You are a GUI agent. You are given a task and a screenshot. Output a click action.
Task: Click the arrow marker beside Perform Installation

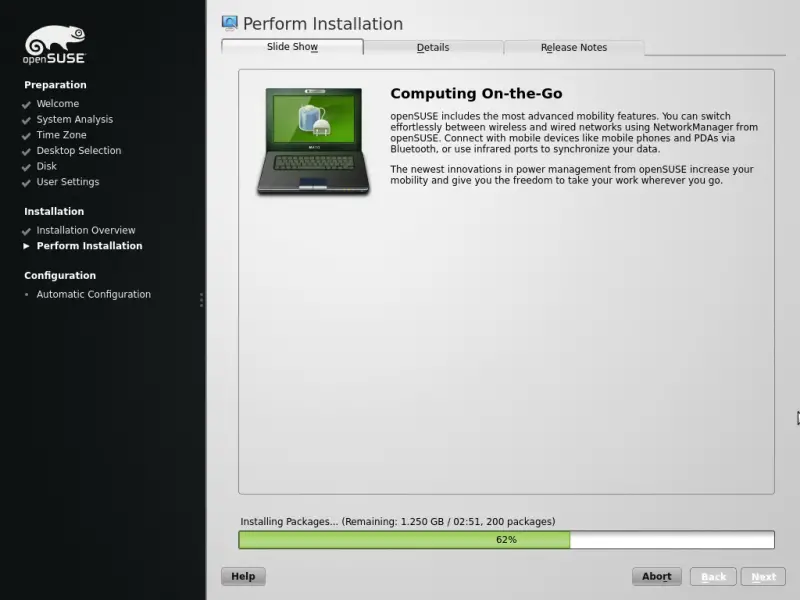pos(27,246)
